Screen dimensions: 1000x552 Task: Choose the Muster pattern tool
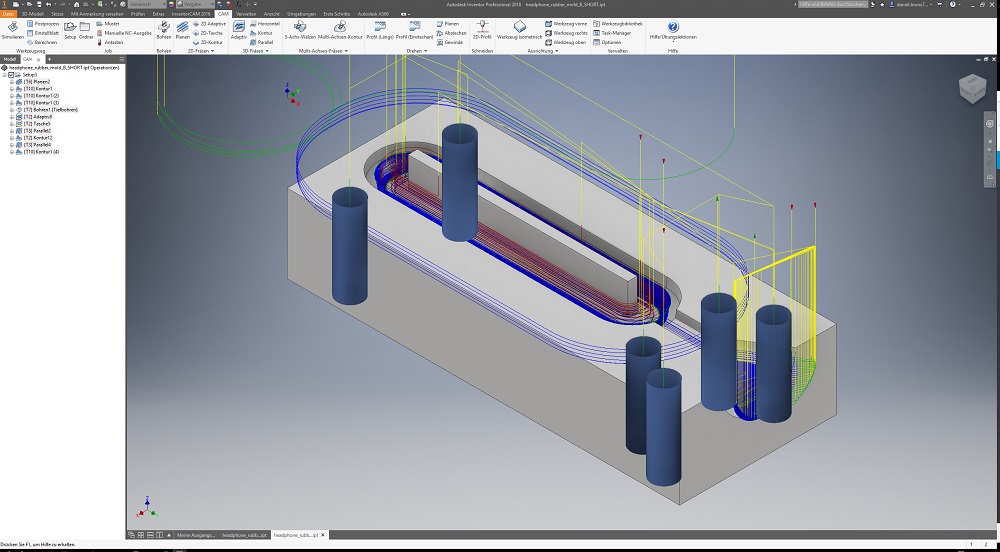coord(108,24)
